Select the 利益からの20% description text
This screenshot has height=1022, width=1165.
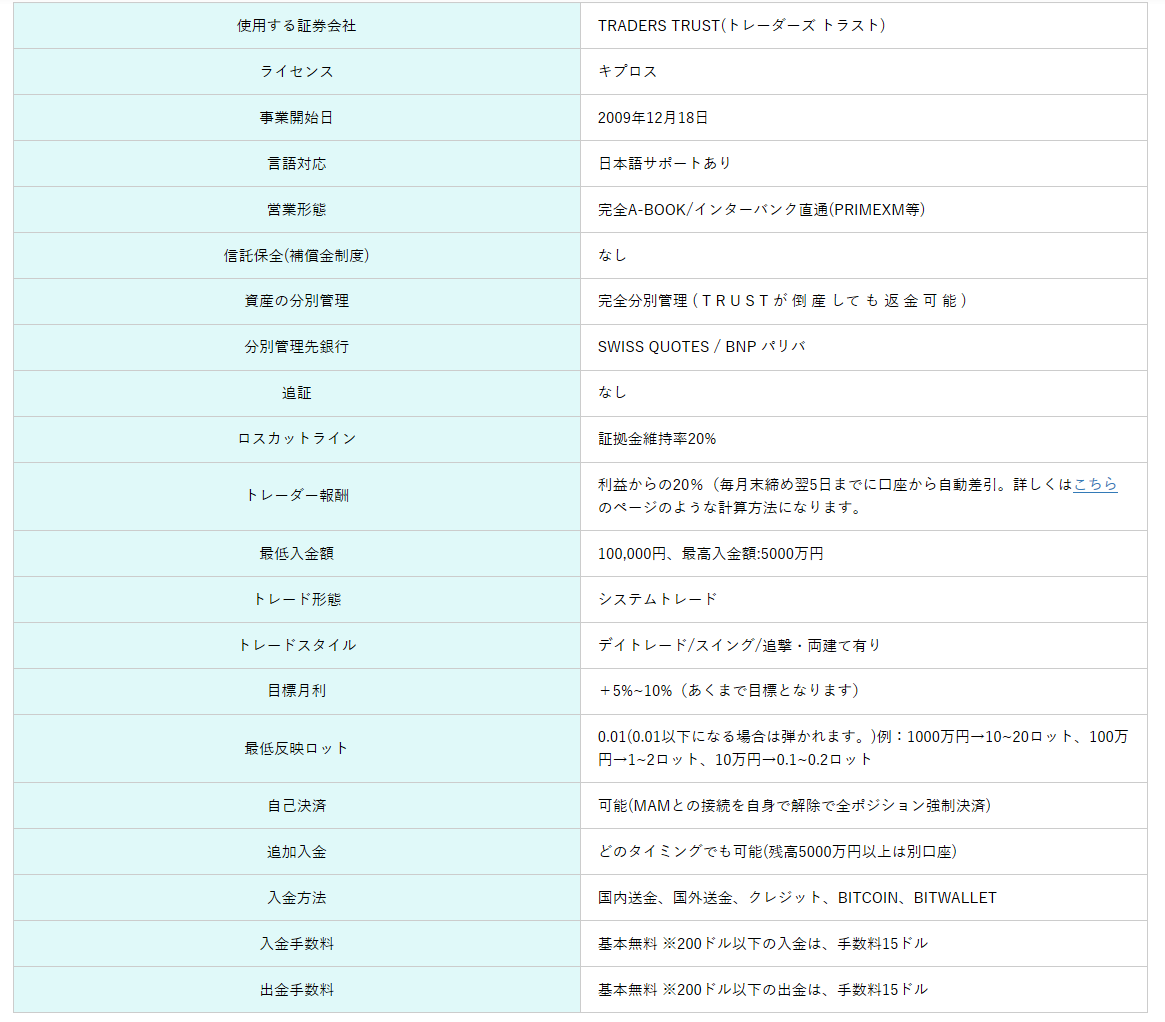pyautogui.click(x=857, y=495)
